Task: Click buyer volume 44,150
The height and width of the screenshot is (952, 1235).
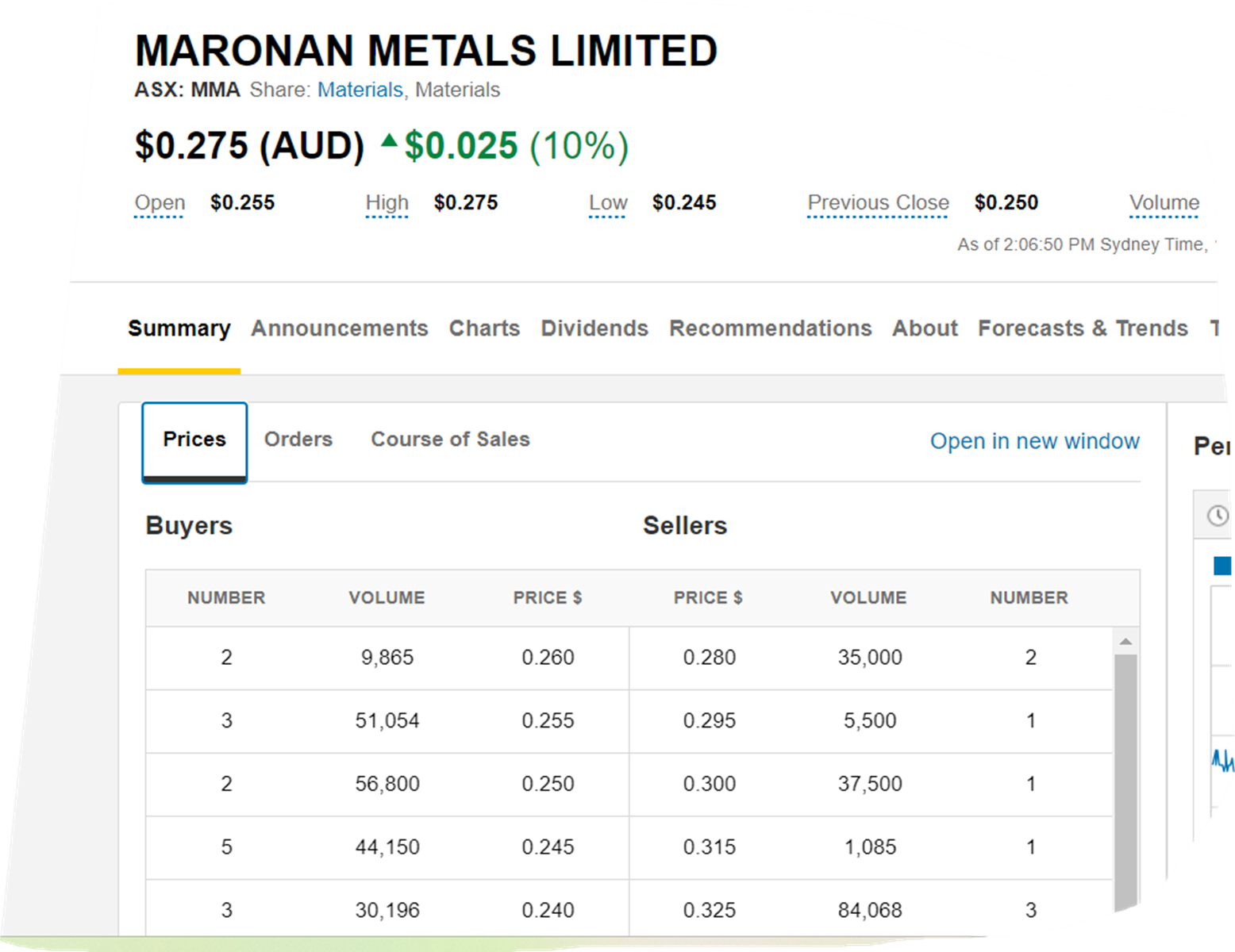Action: 387,847
